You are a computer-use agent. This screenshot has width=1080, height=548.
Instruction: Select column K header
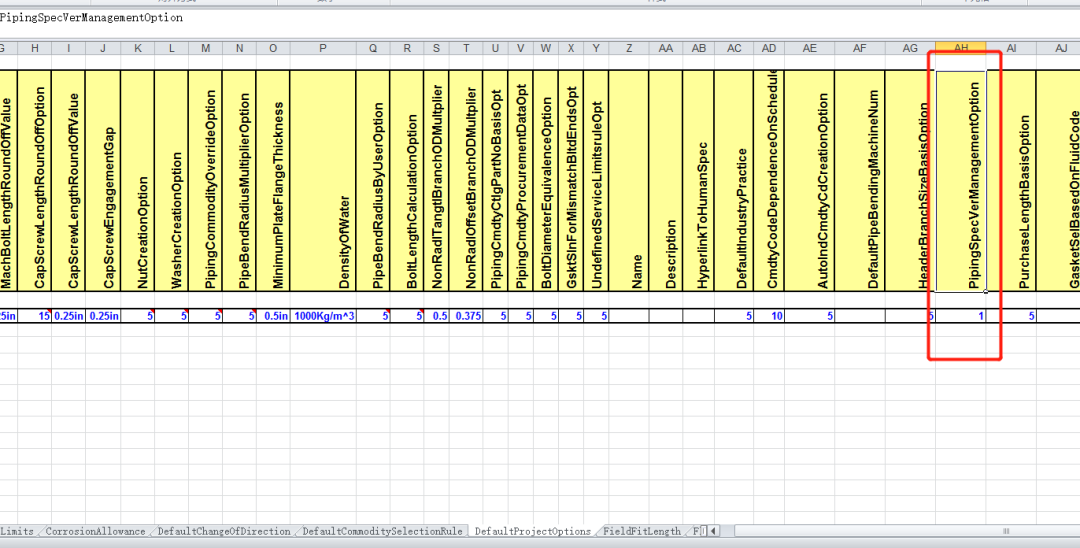(x=137, y=48)
